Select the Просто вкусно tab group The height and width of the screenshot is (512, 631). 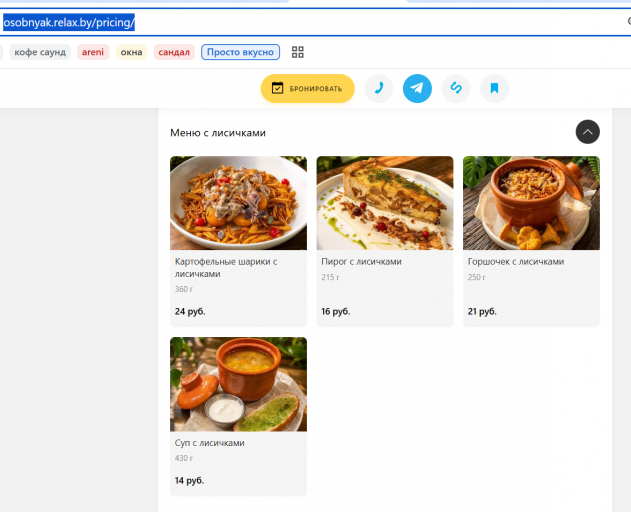(240, 52)
